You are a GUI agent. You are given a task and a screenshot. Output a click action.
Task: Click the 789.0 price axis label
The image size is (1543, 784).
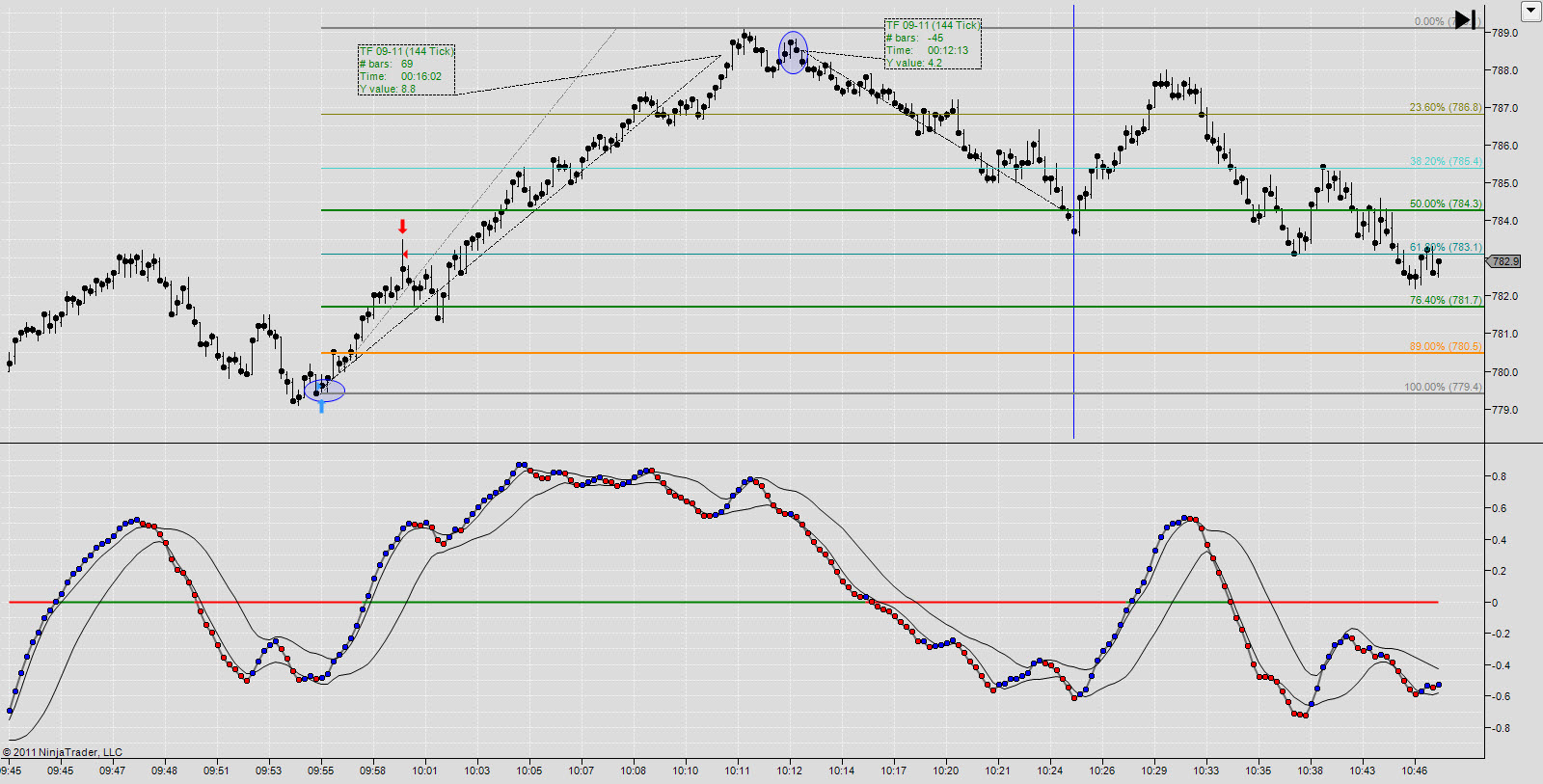[x=1504, y=33]
